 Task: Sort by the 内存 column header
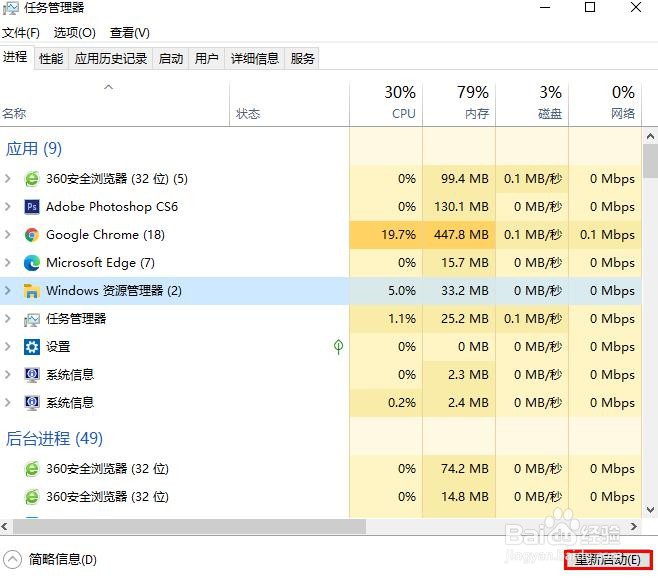coord(459,104)
